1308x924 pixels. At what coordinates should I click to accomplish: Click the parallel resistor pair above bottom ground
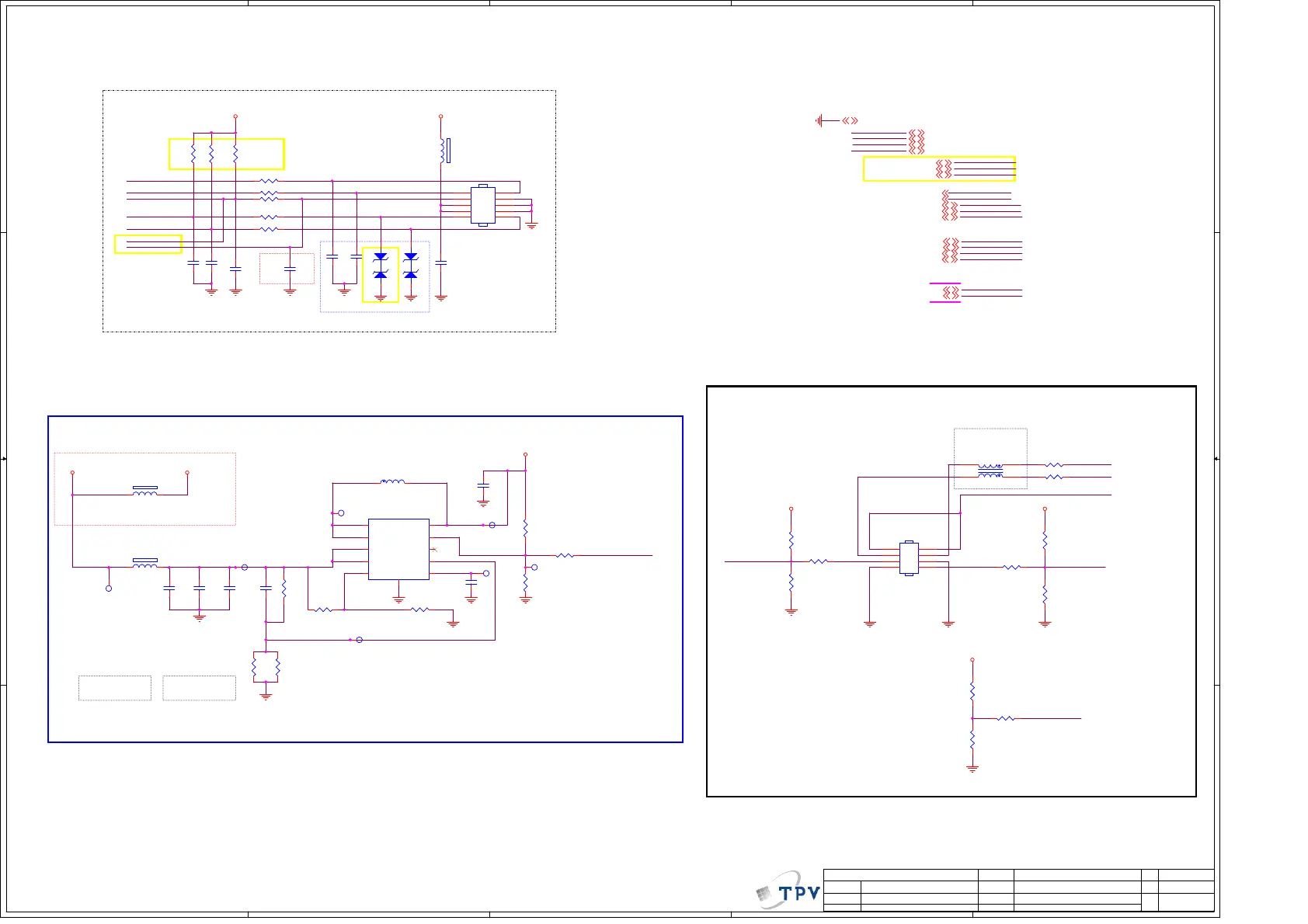(x=266, y=667)
